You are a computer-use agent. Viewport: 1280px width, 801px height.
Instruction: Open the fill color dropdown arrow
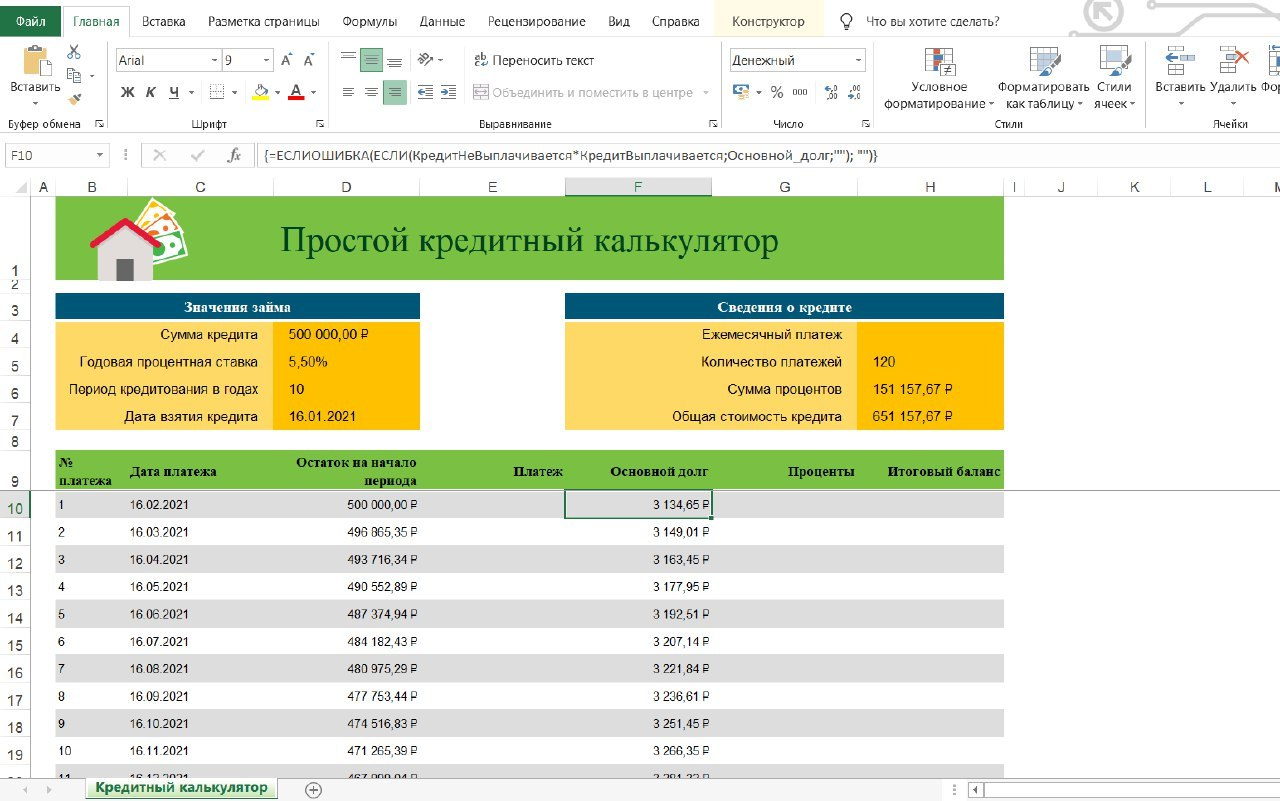277,93
